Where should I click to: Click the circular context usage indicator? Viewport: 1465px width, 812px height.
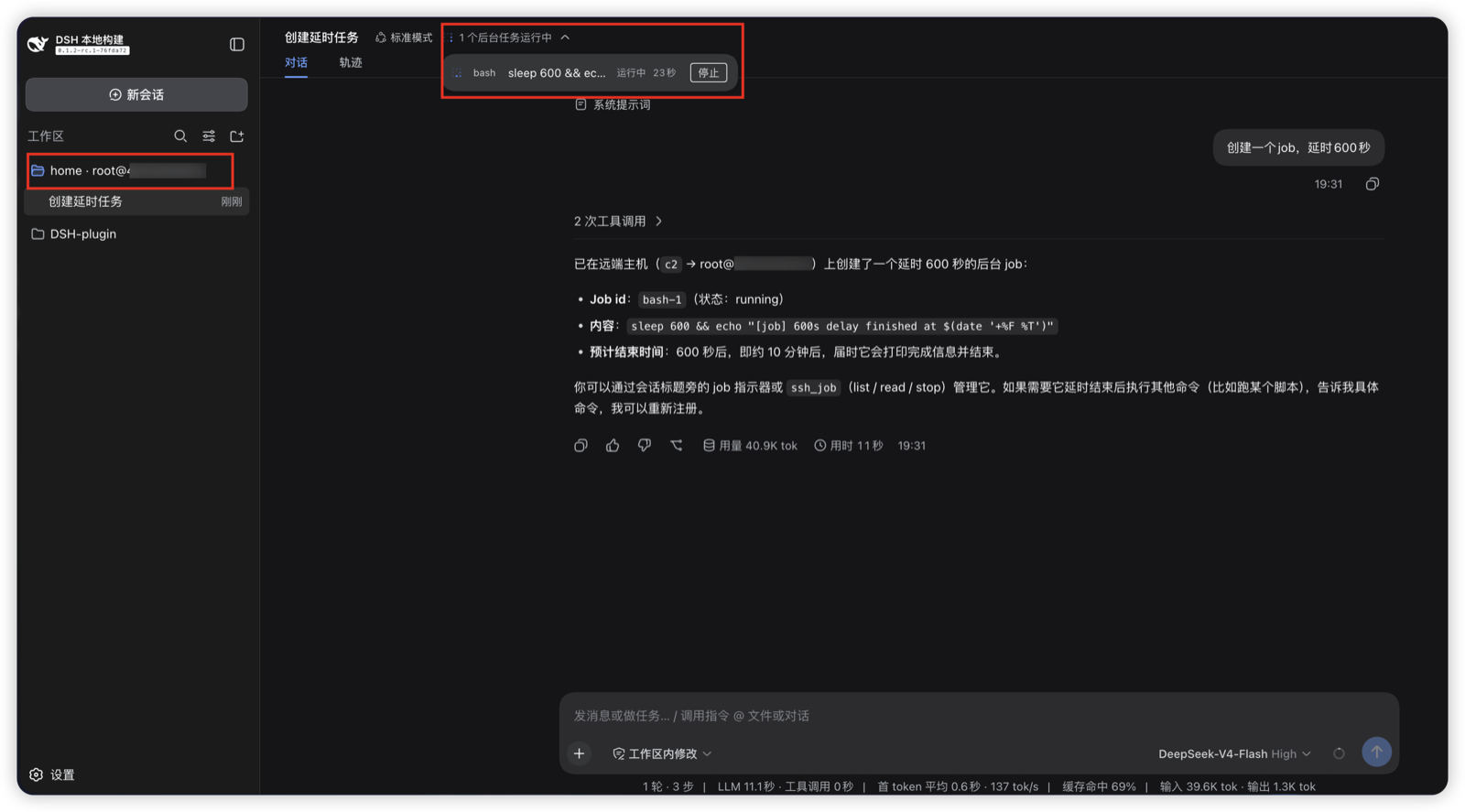click(x=1339, y=753)
